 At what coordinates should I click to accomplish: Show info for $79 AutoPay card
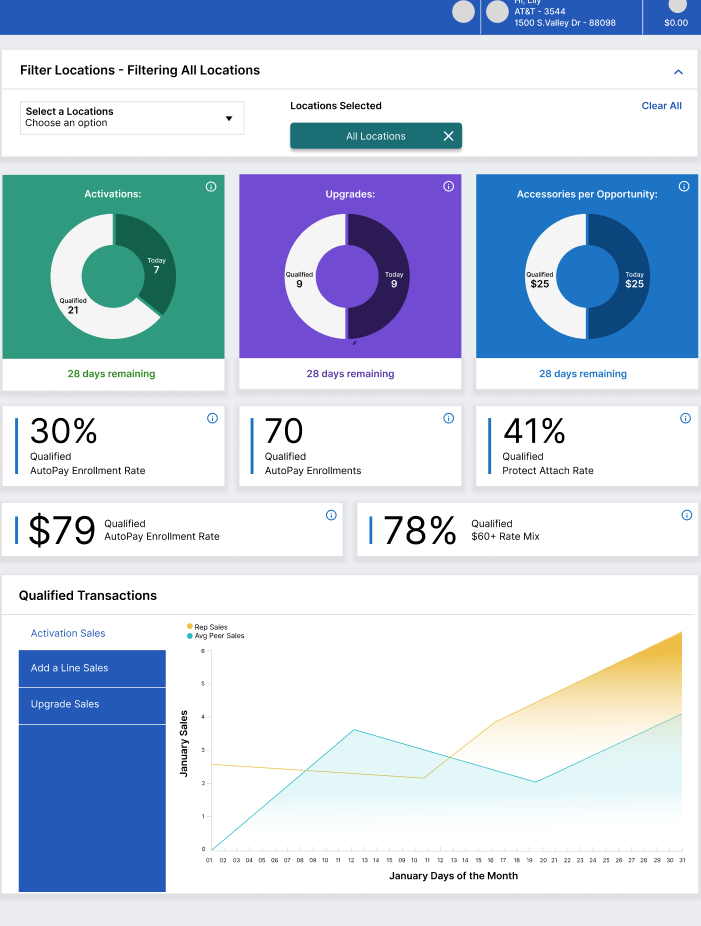[331, 515]
